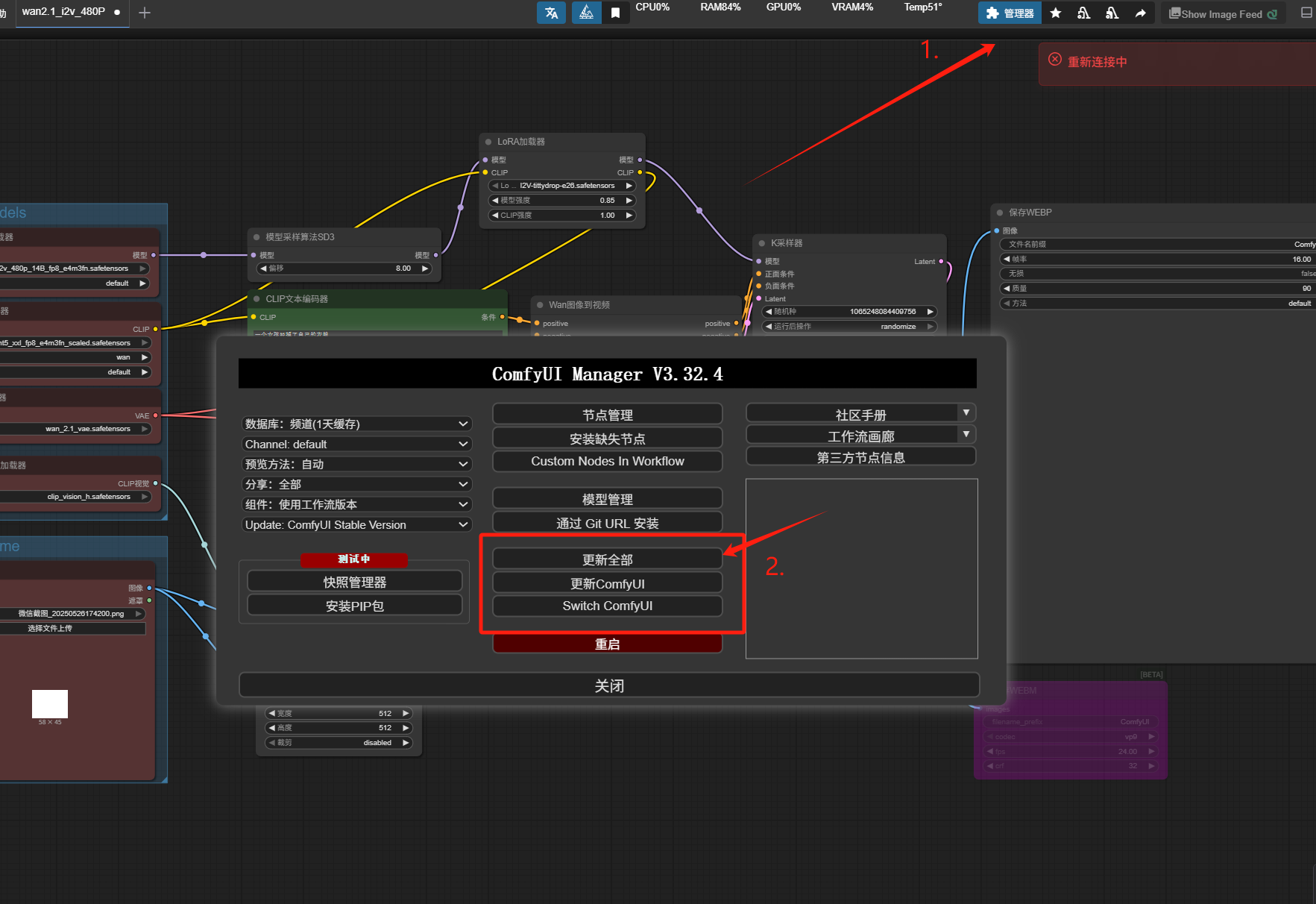Open the 管理器 puzzle-piece Manager button
This screenshot has height=904, width=1316.
click(x=1010, y=13)
